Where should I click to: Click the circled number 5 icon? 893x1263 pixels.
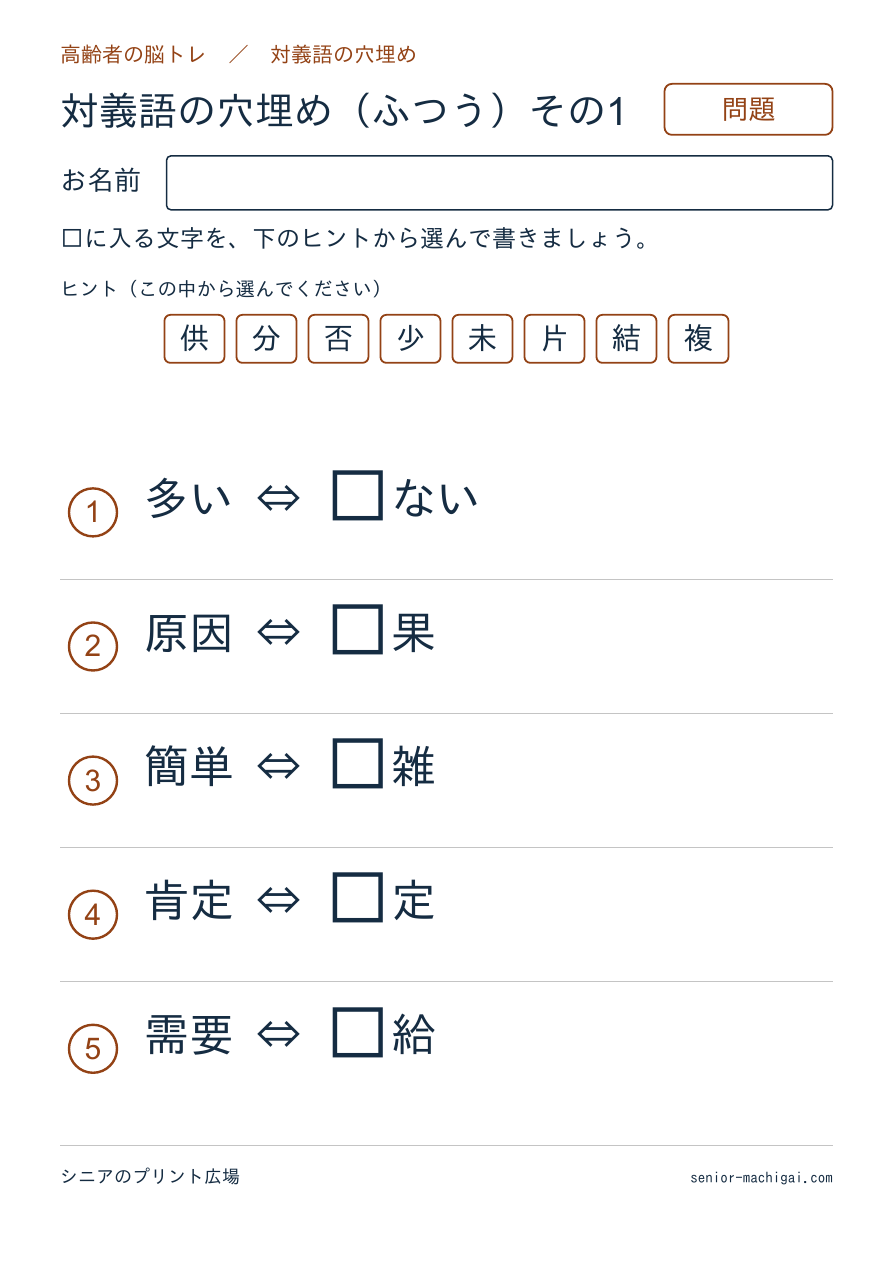point(93,1048)
